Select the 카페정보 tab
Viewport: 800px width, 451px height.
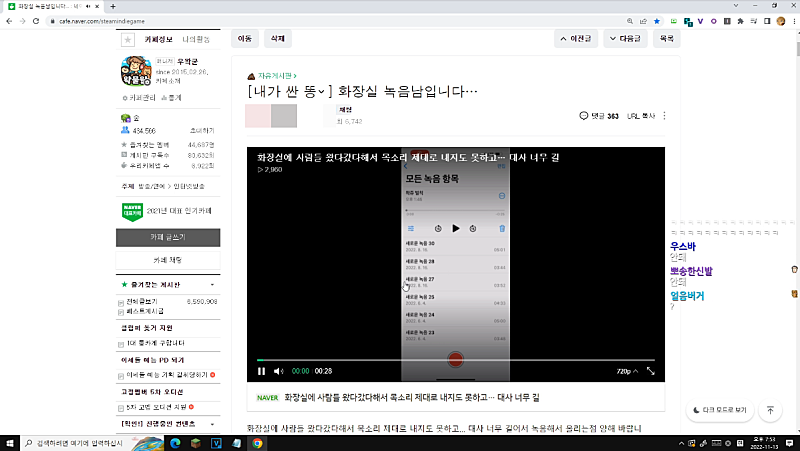(160, 39)
